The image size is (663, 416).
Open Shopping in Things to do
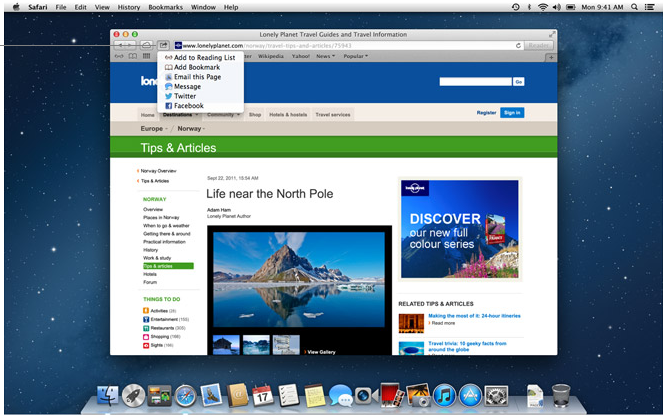162,337
